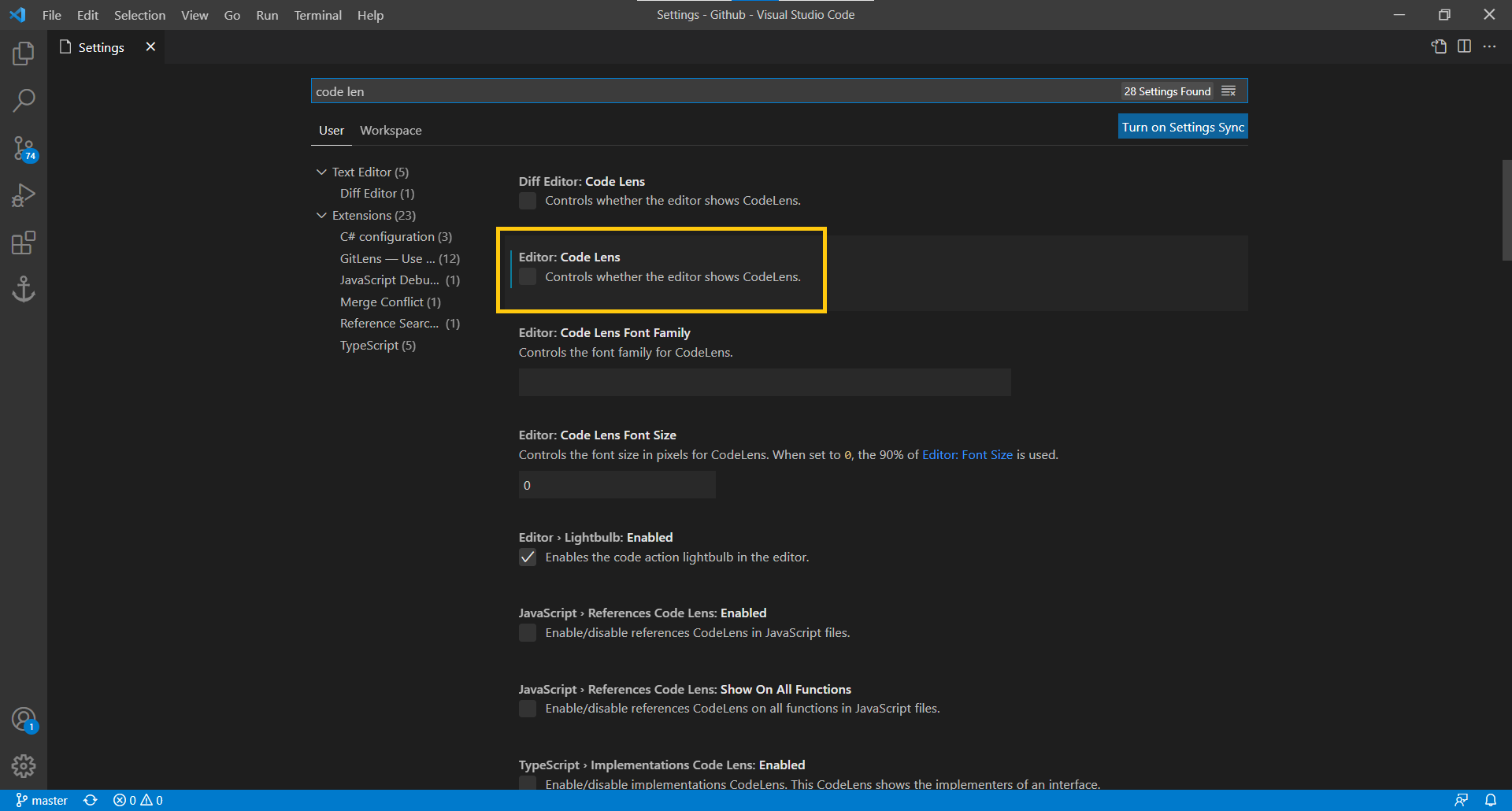Close the Settings tab
Screen dimensions: 1512x811
pyautogui.click(x=150, y=46)
